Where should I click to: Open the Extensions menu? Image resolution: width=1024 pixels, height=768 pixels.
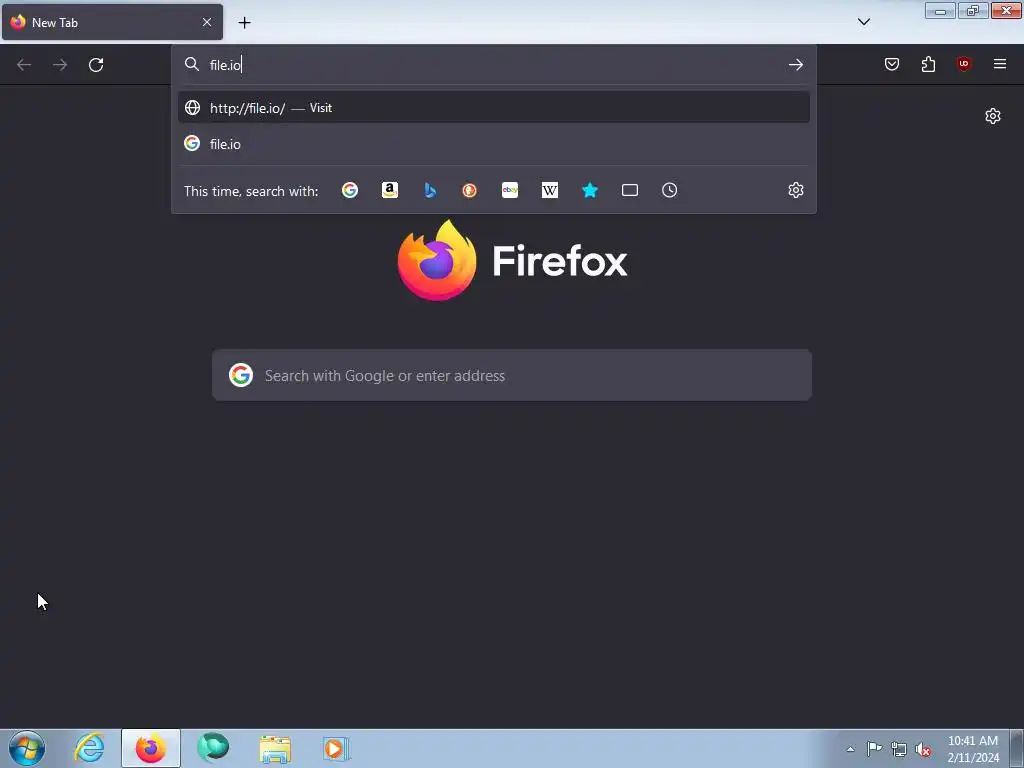pyautogui.click(x=928, y=64)
